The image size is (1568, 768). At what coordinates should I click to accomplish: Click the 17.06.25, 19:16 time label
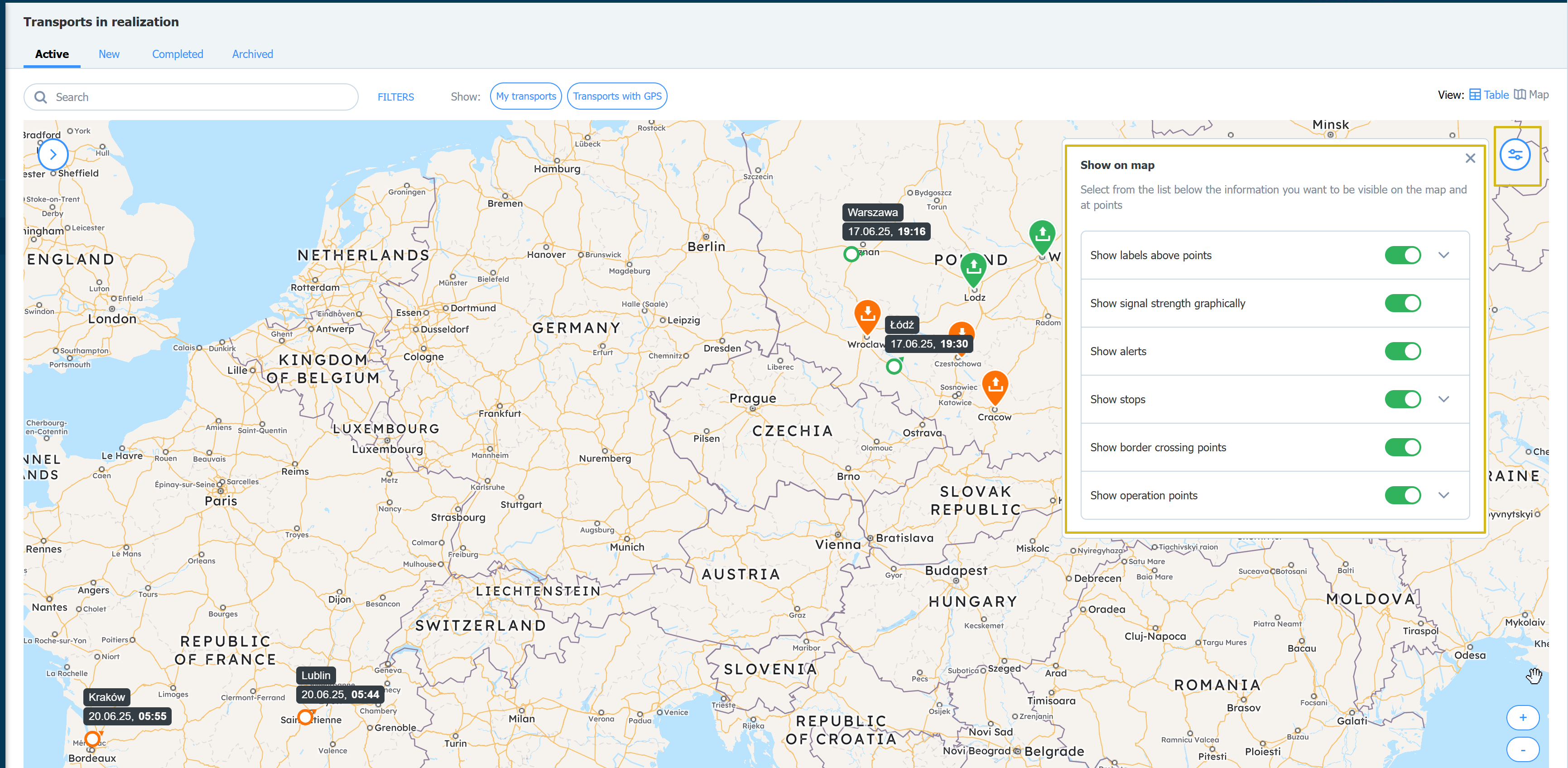[886, 232]
